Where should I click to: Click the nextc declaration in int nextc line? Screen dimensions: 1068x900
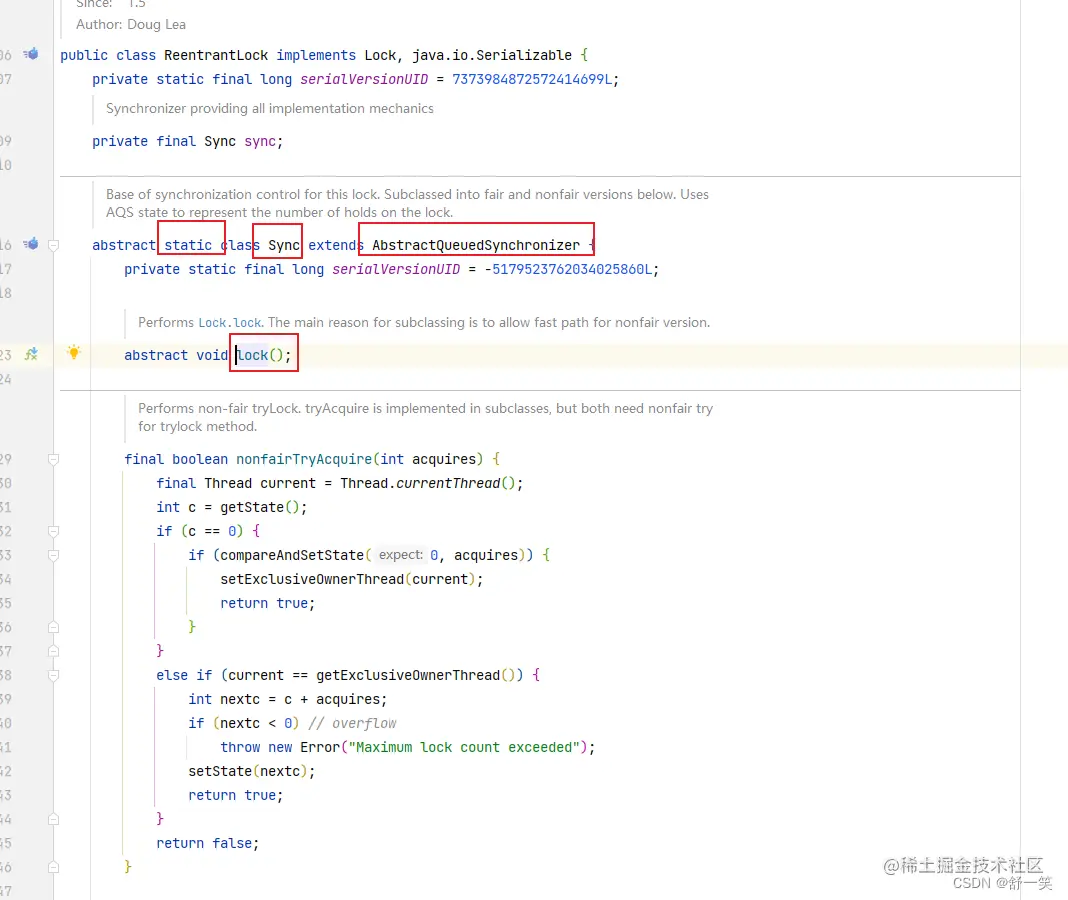click(x=240, y=699)
